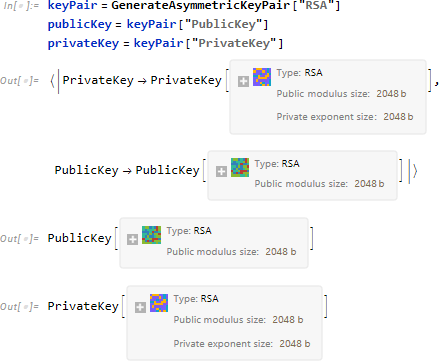This screenshot has height=361, width=439.
Task: Click the purple key icon in the last PrivateKey output
Action: 159,303
